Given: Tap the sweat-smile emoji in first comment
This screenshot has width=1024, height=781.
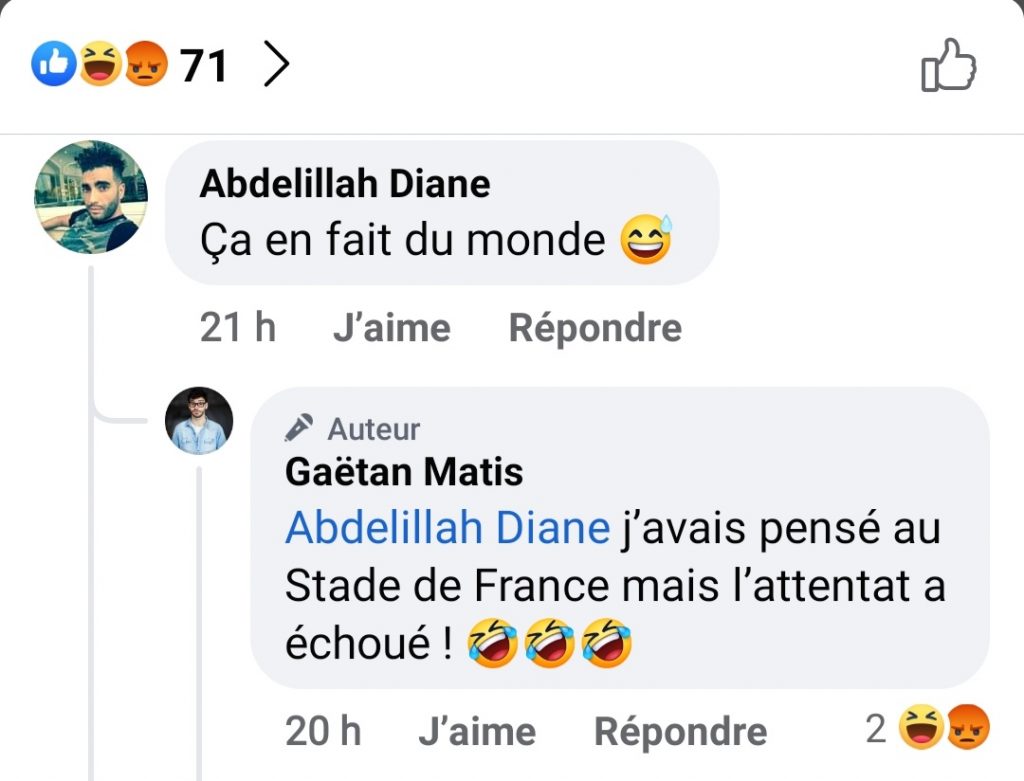Looking at the screenshot, I should point(646,240).
